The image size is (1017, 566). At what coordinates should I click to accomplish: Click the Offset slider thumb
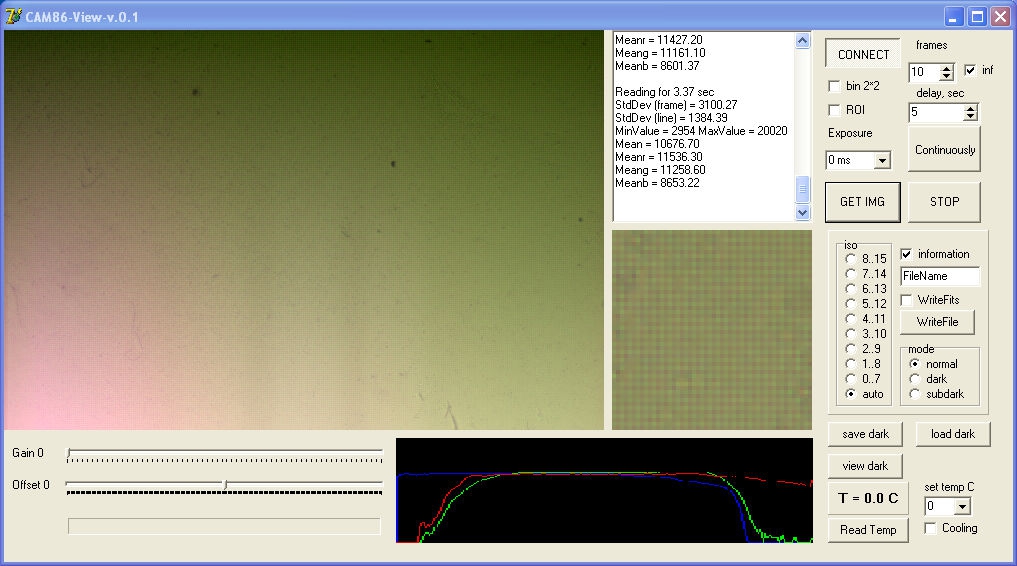tap(225, 485)
